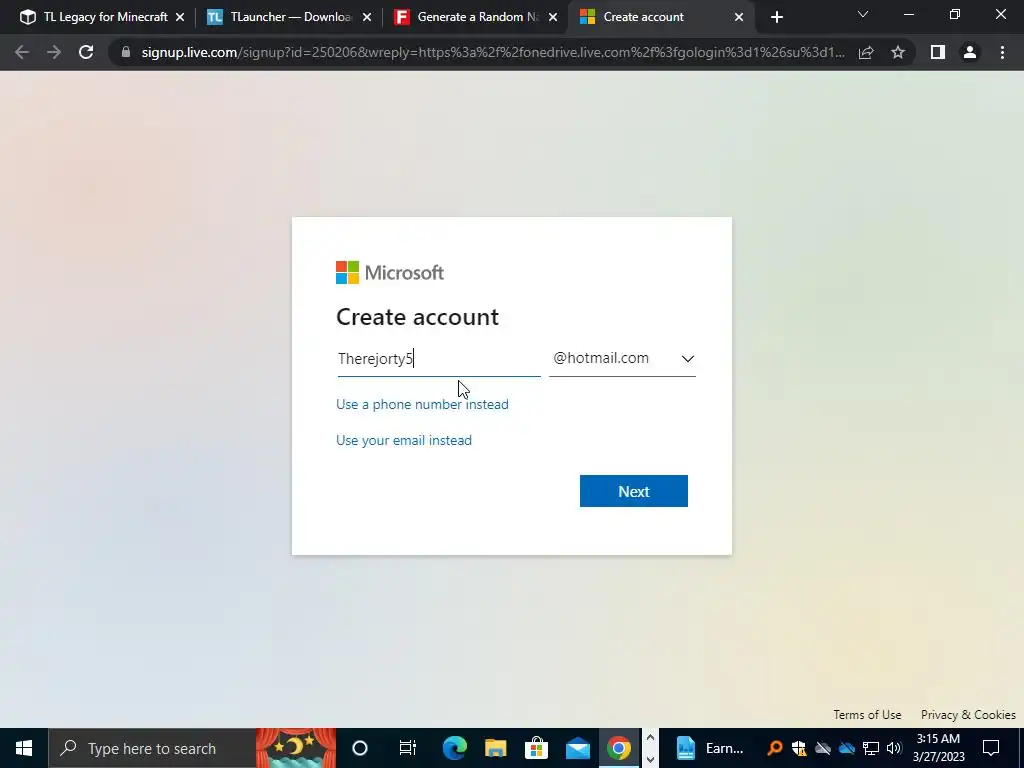The image size is (1024, 768).
Task: Open File Explorer from taskbar
Action: tap(496, 748)
